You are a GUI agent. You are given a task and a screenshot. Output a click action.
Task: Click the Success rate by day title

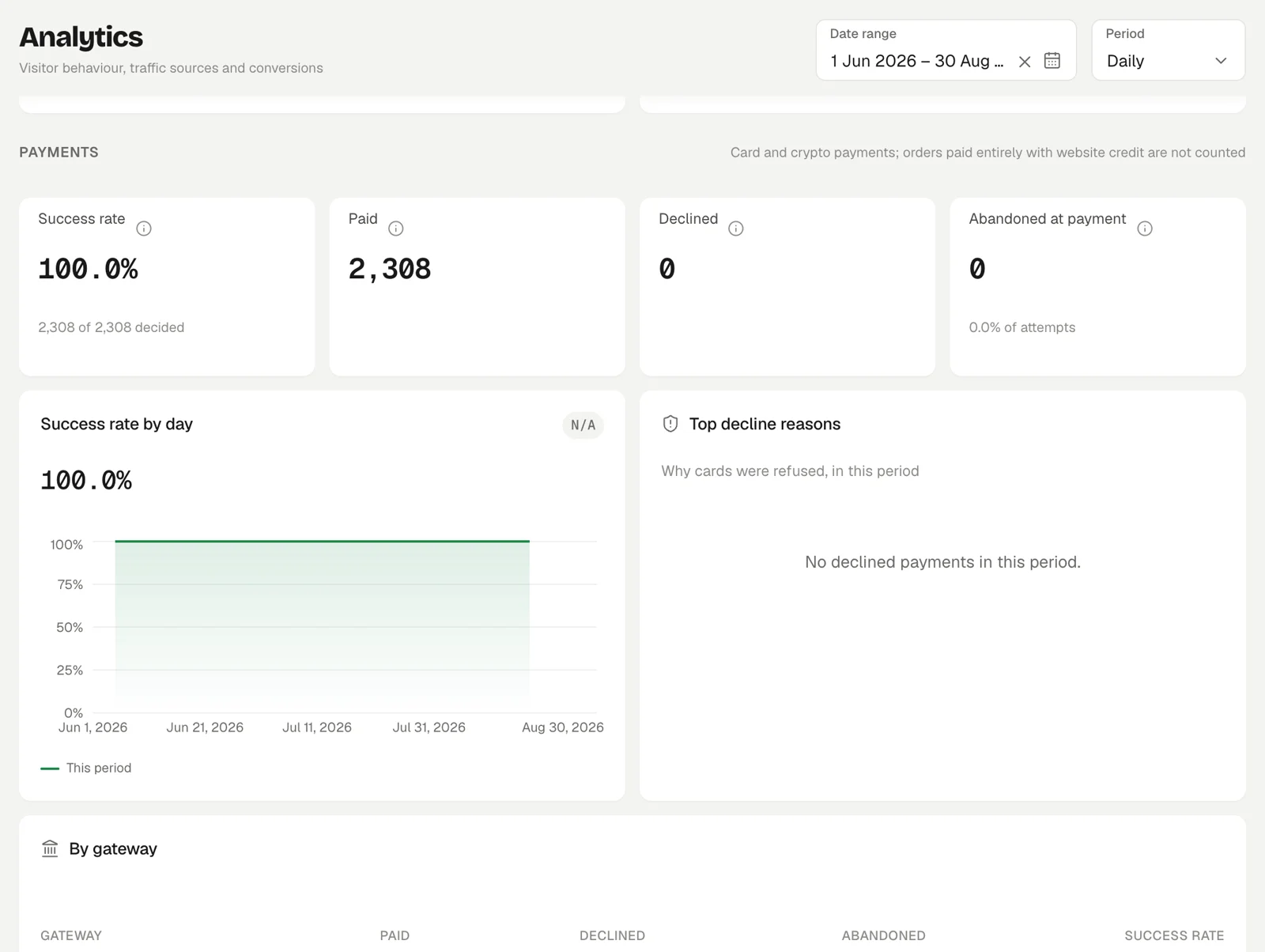pyautogui.click(x=117, y=424)
